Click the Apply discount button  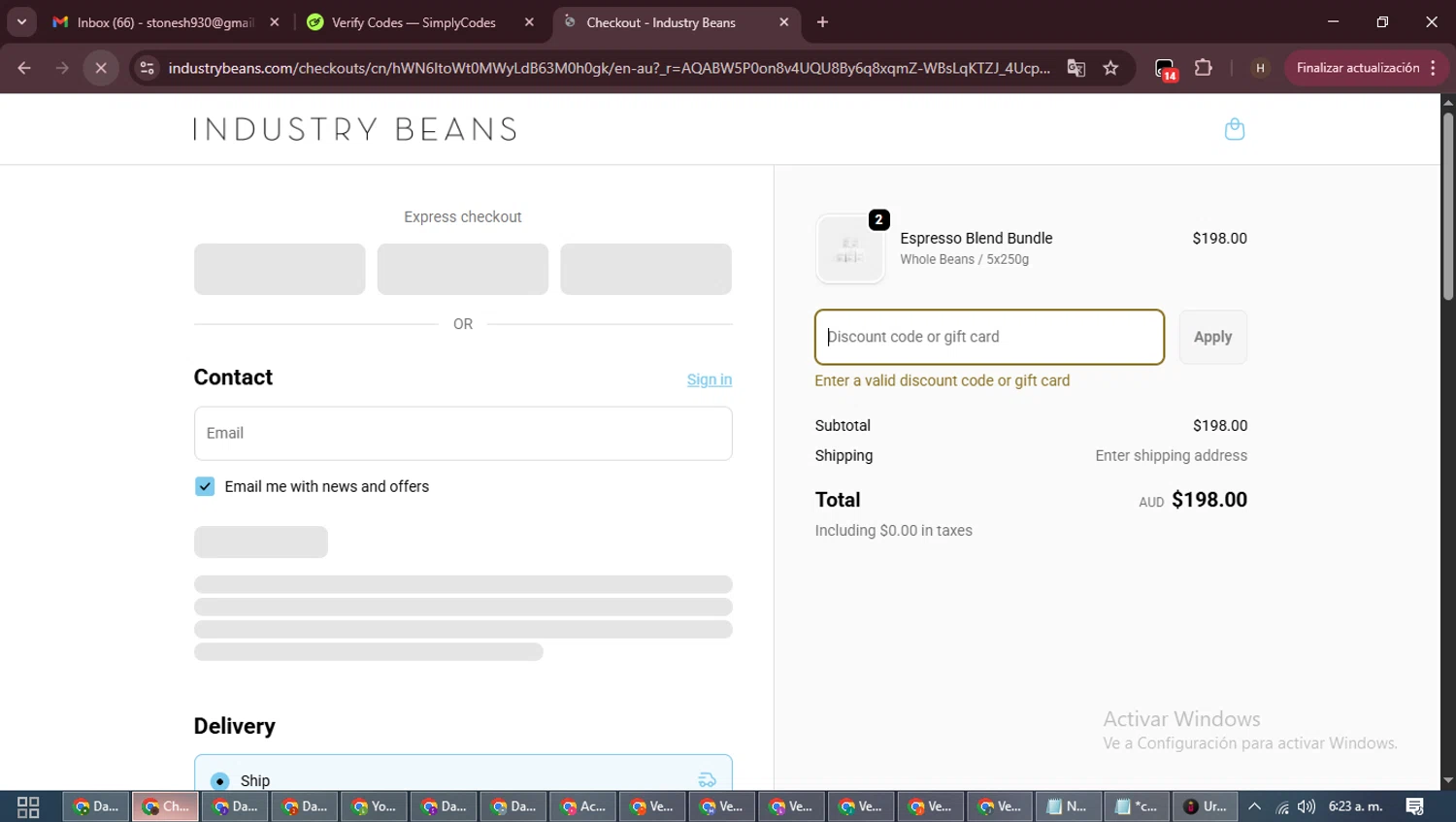click(1212, 337)
